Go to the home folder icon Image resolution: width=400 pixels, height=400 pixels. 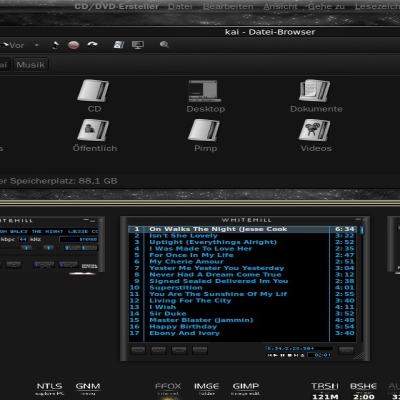pos(119,45)
